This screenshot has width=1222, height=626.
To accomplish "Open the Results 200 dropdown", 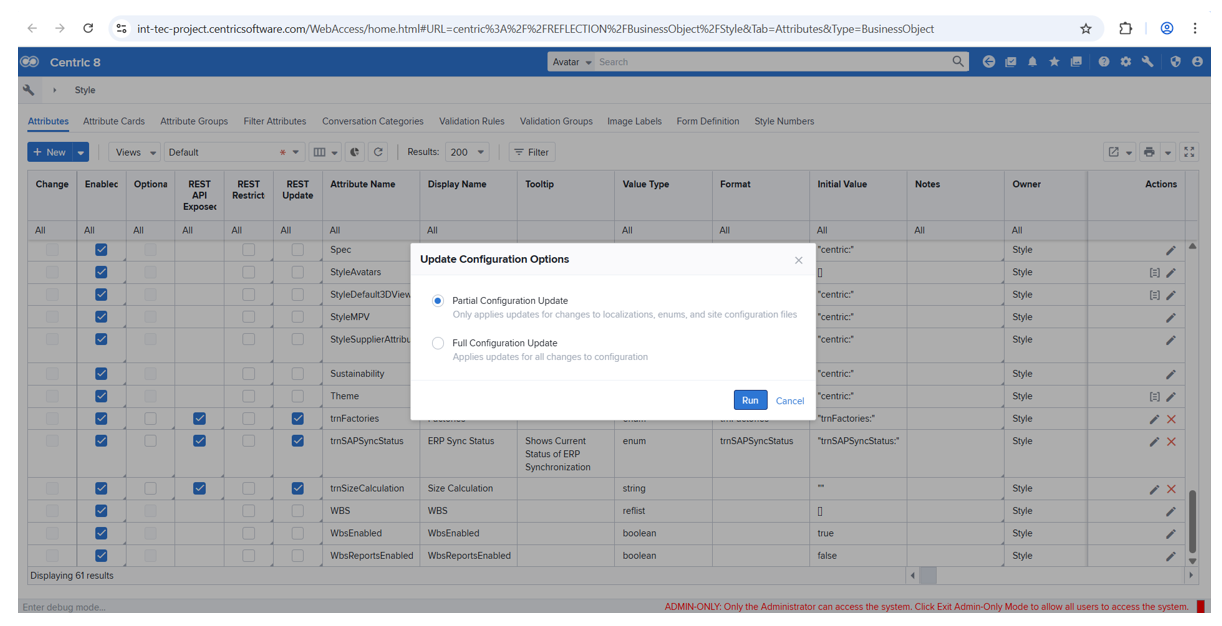I will click(x=467, y=152).
